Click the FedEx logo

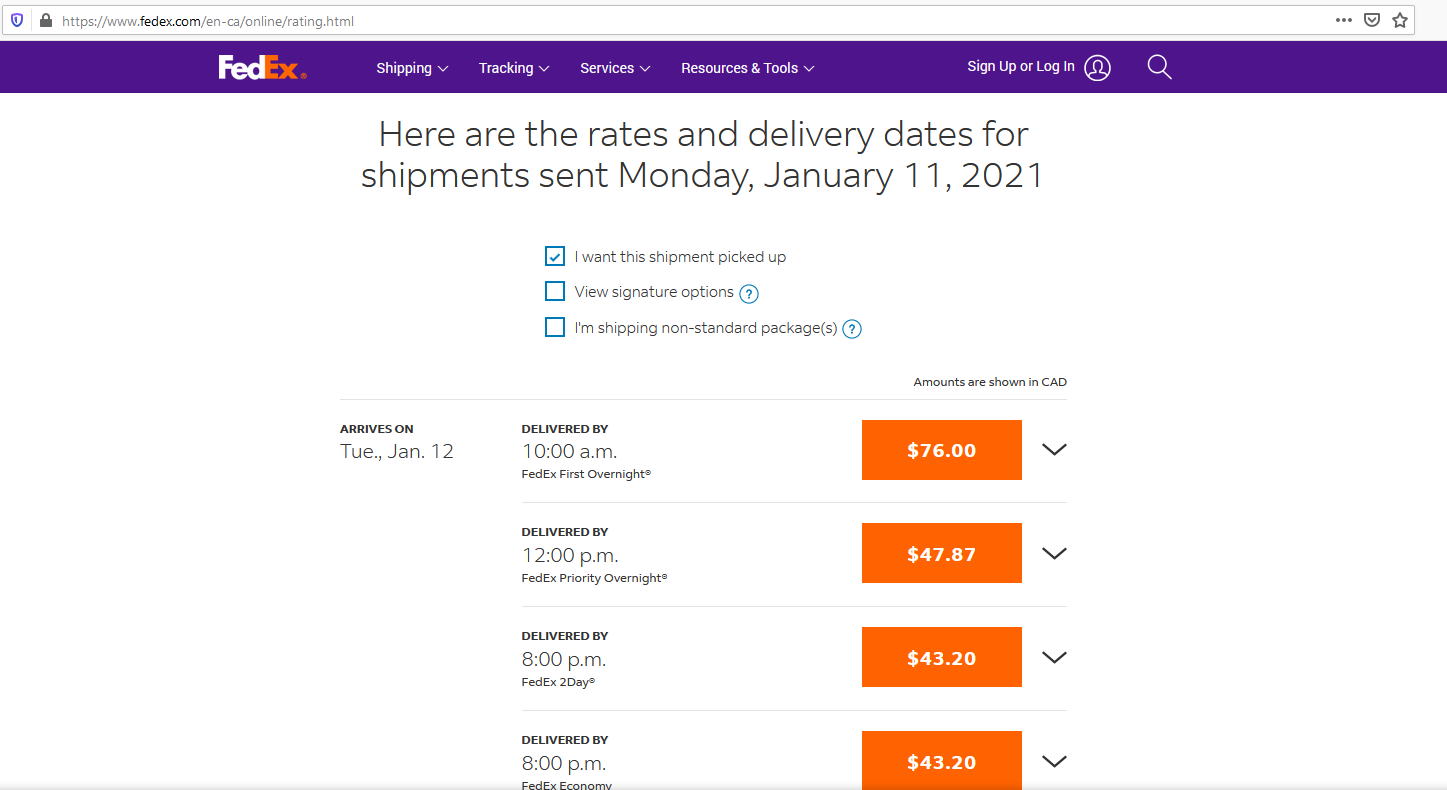(261, 66)
